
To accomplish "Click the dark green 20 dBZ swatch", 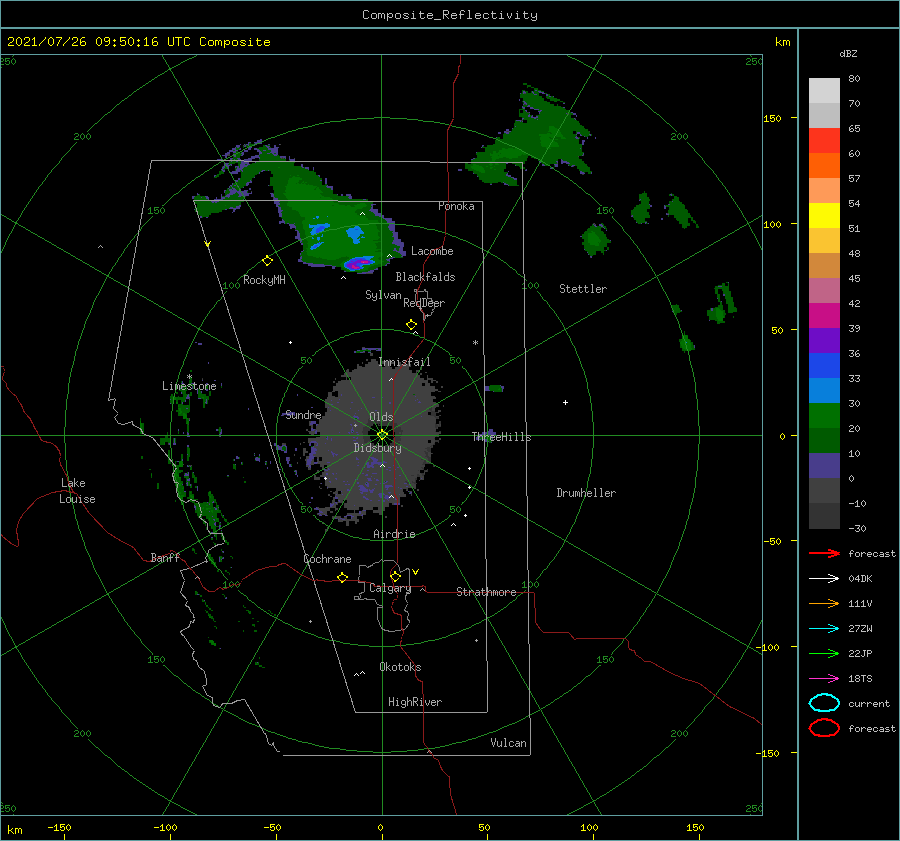I will 824,440.
